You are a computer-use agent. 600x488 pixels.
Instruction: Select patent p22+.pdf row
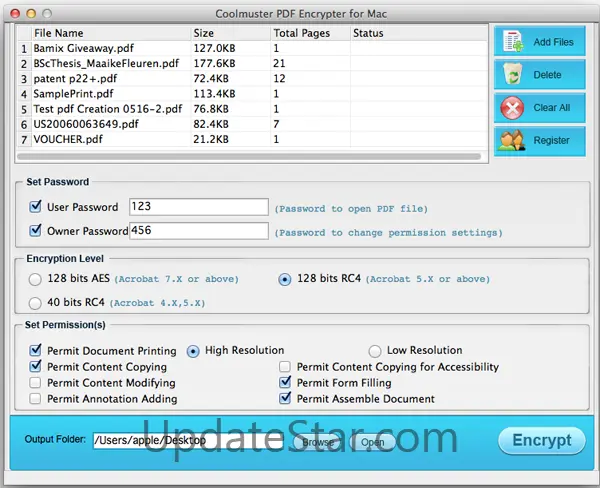(x=252, y=79)
